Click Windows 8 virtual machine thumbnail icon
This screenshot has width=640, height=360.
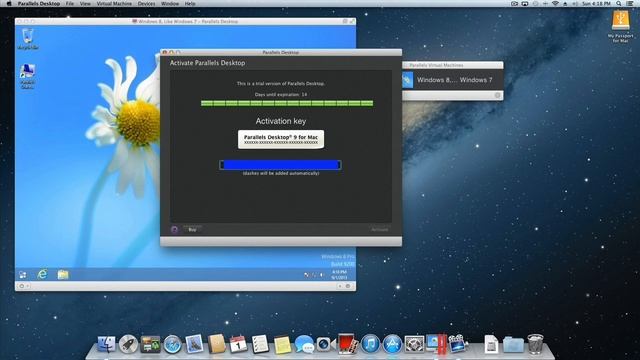tap(408, 80)
